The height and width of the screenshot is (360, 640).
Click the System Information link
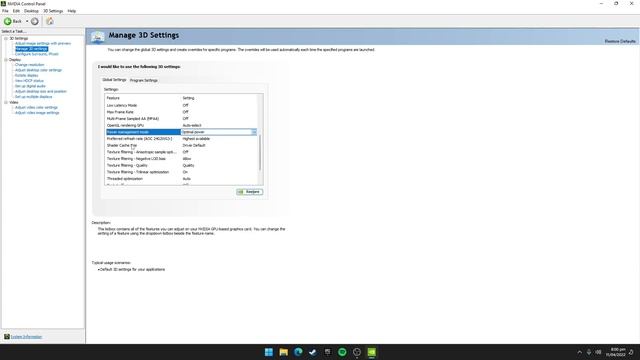[26, 337]
